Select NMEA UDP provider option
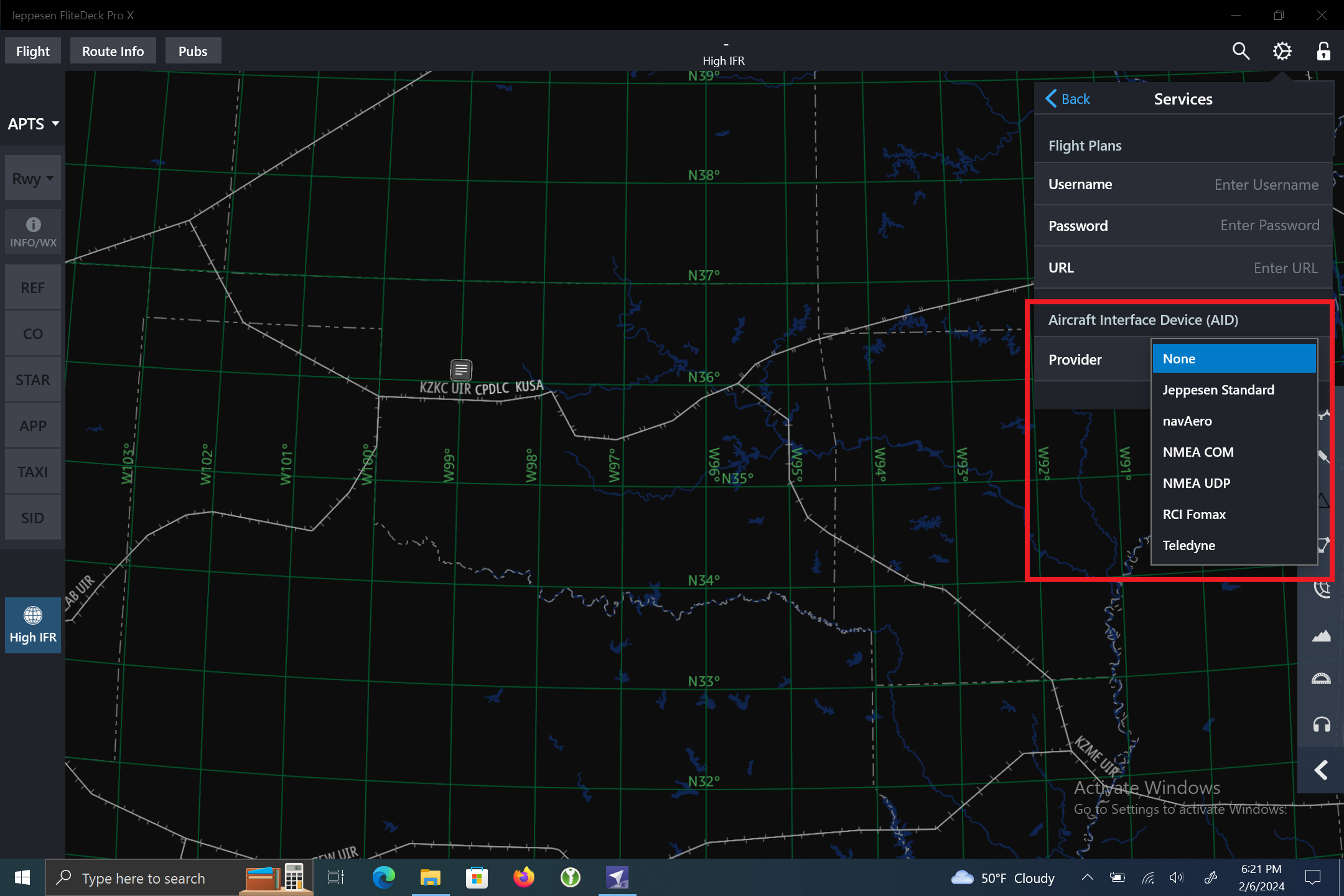1344x896 pixels. 1234,483
